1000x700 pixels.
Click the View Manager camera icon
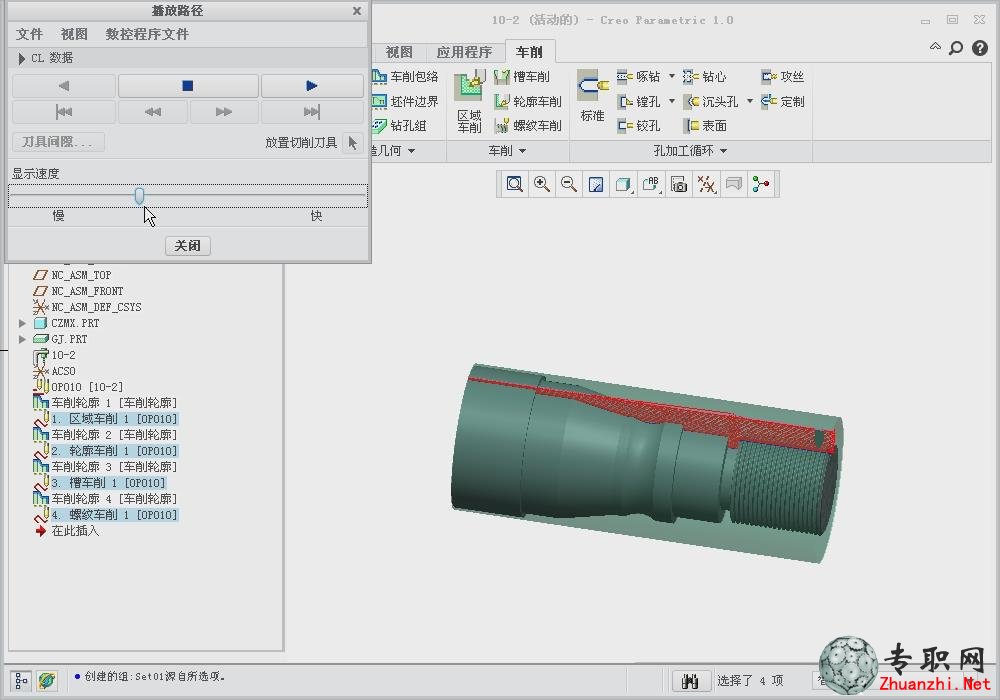coord(679,184)
